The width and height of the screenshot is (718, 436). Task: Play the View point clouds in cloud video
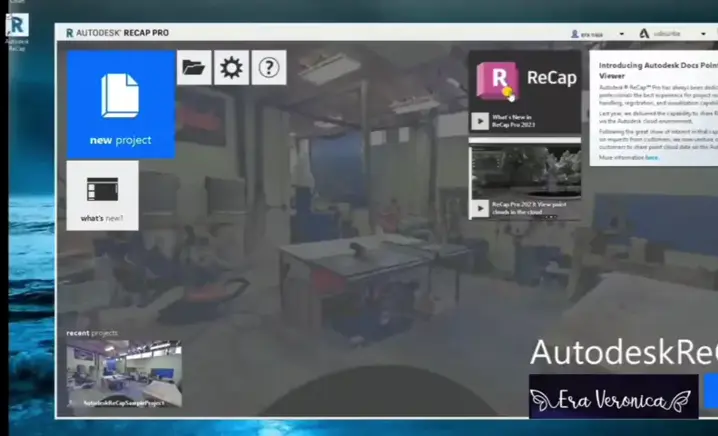(480, 208)
